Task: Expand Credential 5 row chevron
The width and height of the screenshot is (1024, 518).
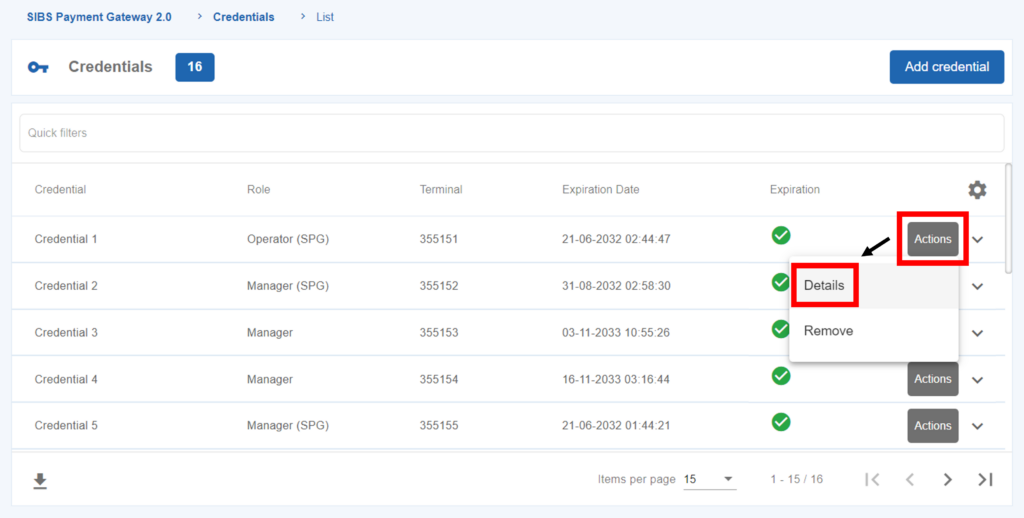Action: (978, 426)
